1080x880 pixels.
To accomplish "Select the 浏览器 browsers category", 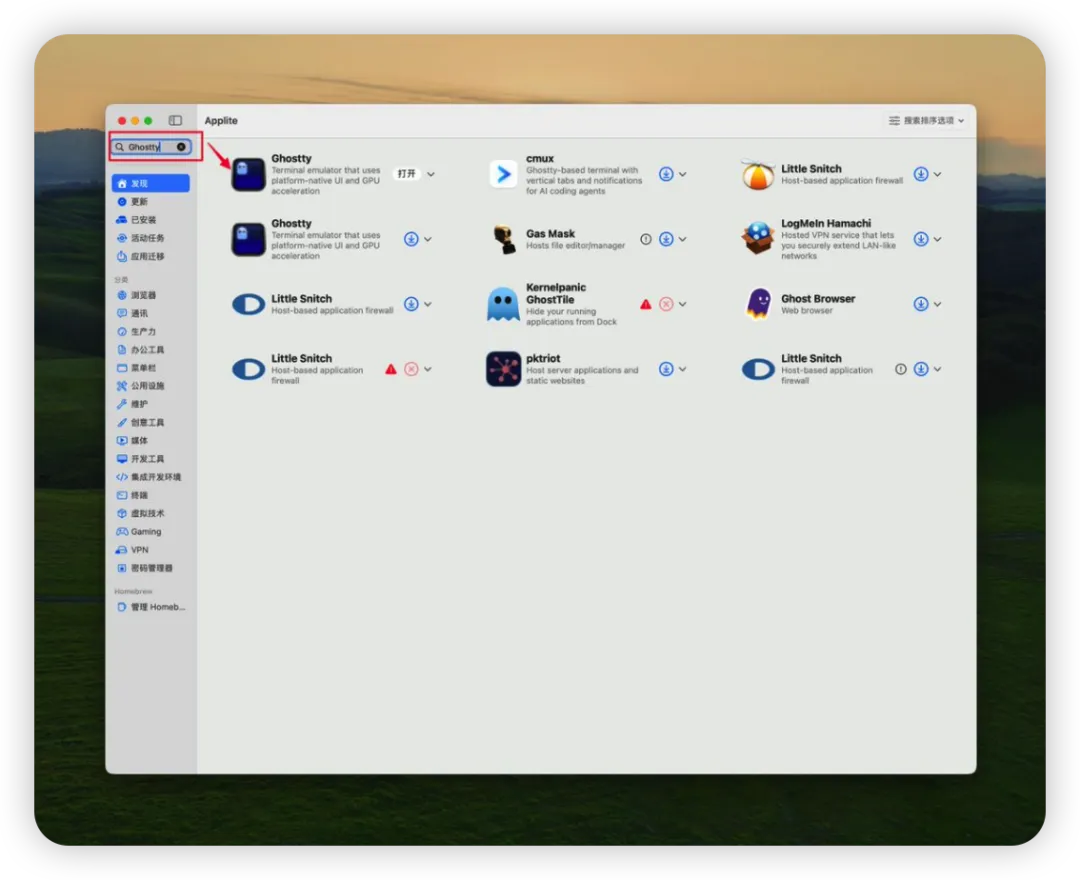I will pos(151,295).
